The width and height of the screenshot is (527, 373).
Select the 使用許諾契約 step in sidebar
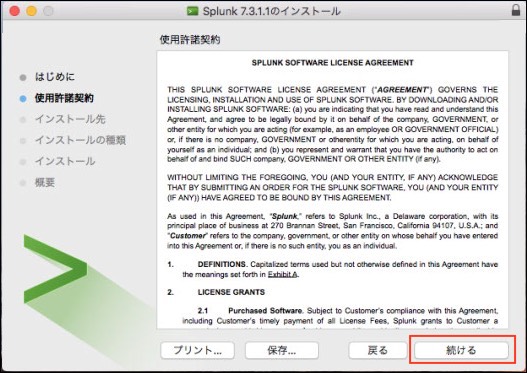[64, 98]
